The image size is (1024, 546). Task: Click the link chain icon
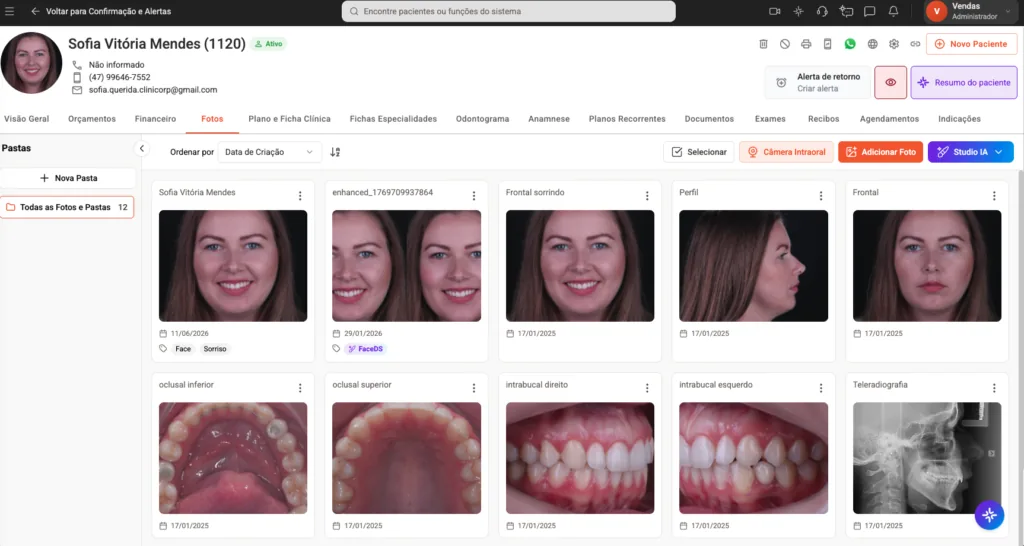(x=915, y=44)
